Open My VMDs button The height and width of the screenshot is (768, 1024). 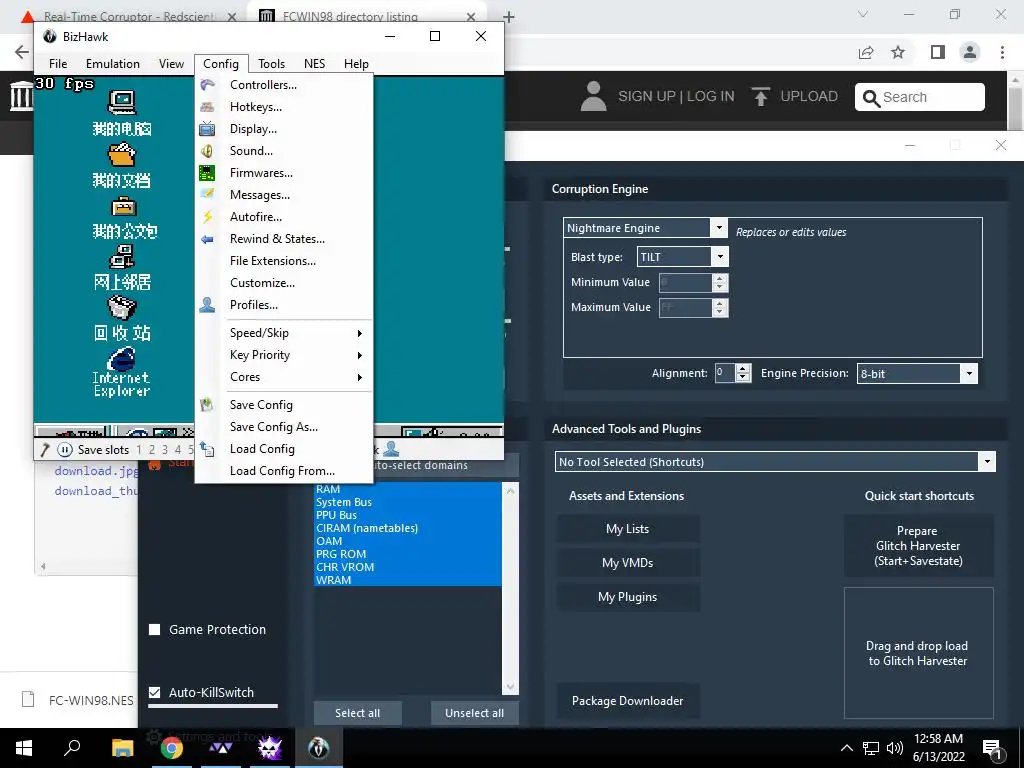point(628,563)
